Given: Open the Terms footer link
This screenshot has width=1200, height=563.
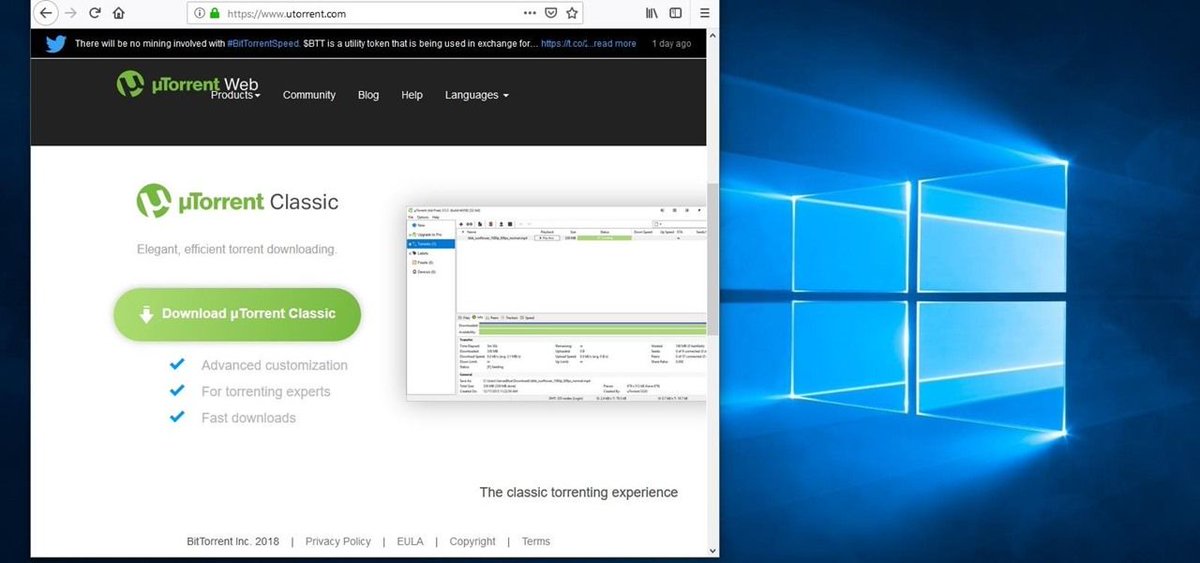Looking at the screenshot, I should pos(536,541).
